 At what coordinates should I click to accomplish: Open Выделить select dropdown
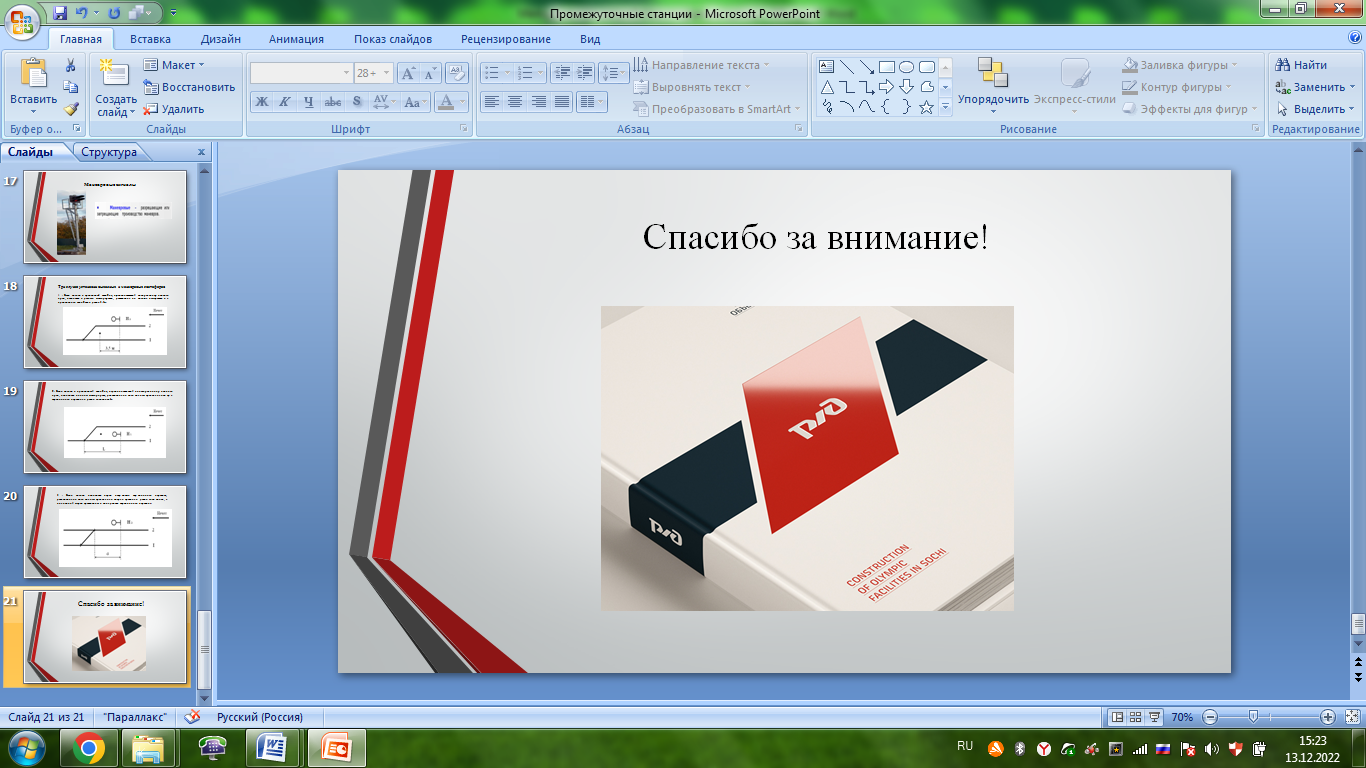(x=1315, y=109)
